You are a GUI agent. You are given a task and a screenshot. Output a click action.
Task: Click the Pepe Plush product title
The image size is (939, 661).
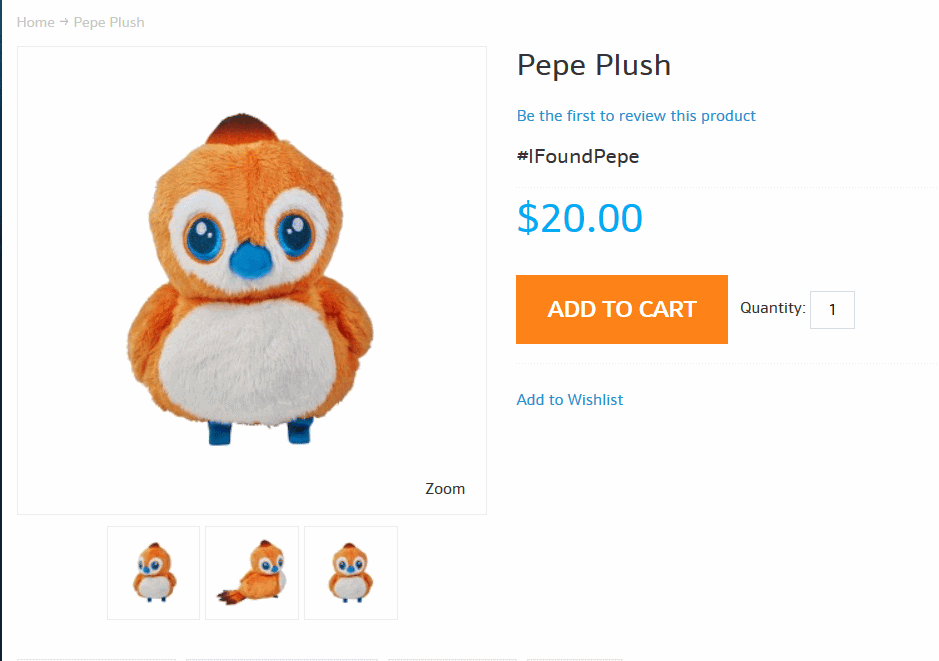(x=594, y=66)
